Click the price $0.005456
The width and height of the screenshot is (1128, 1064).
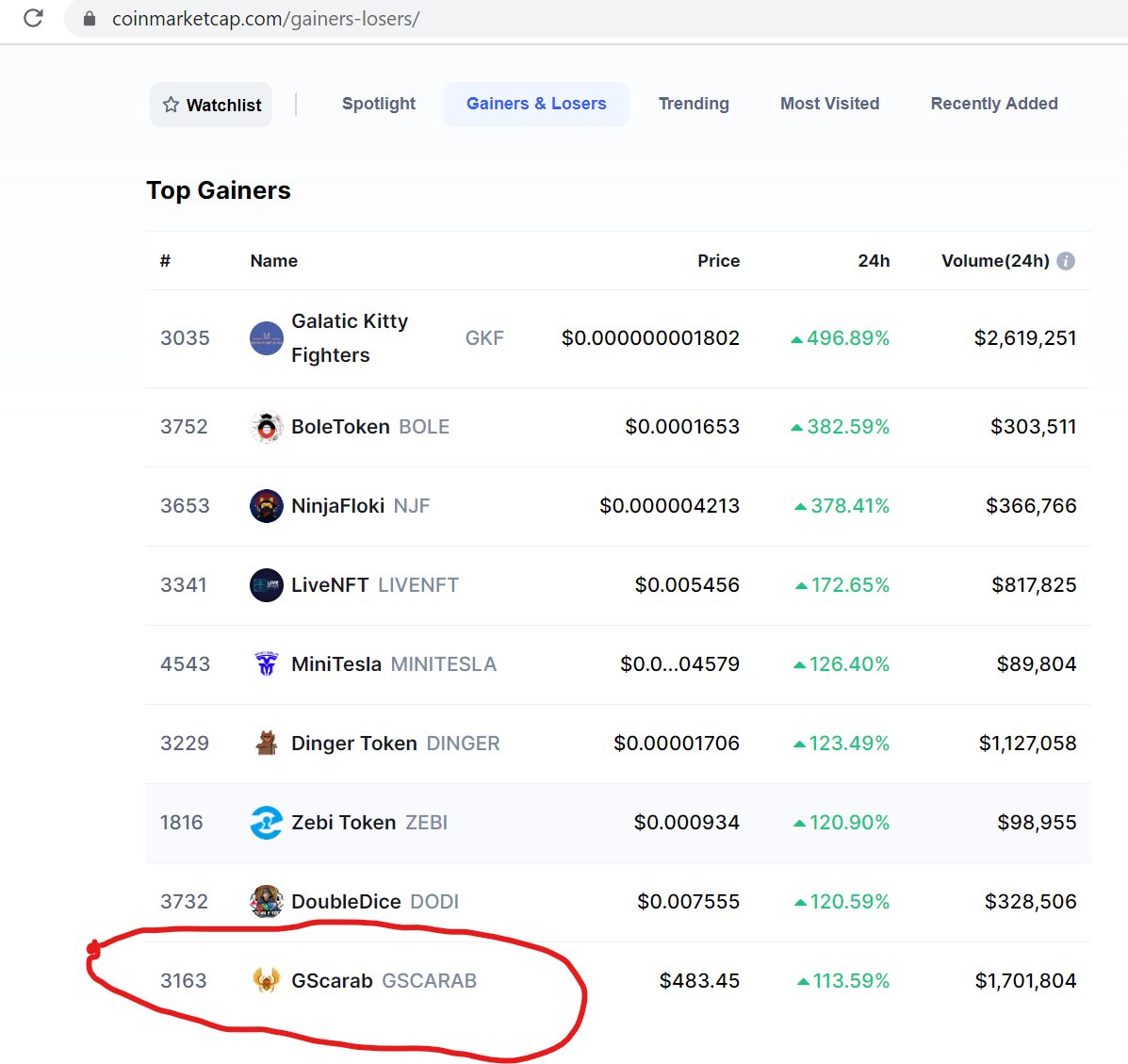click(687, 585)
